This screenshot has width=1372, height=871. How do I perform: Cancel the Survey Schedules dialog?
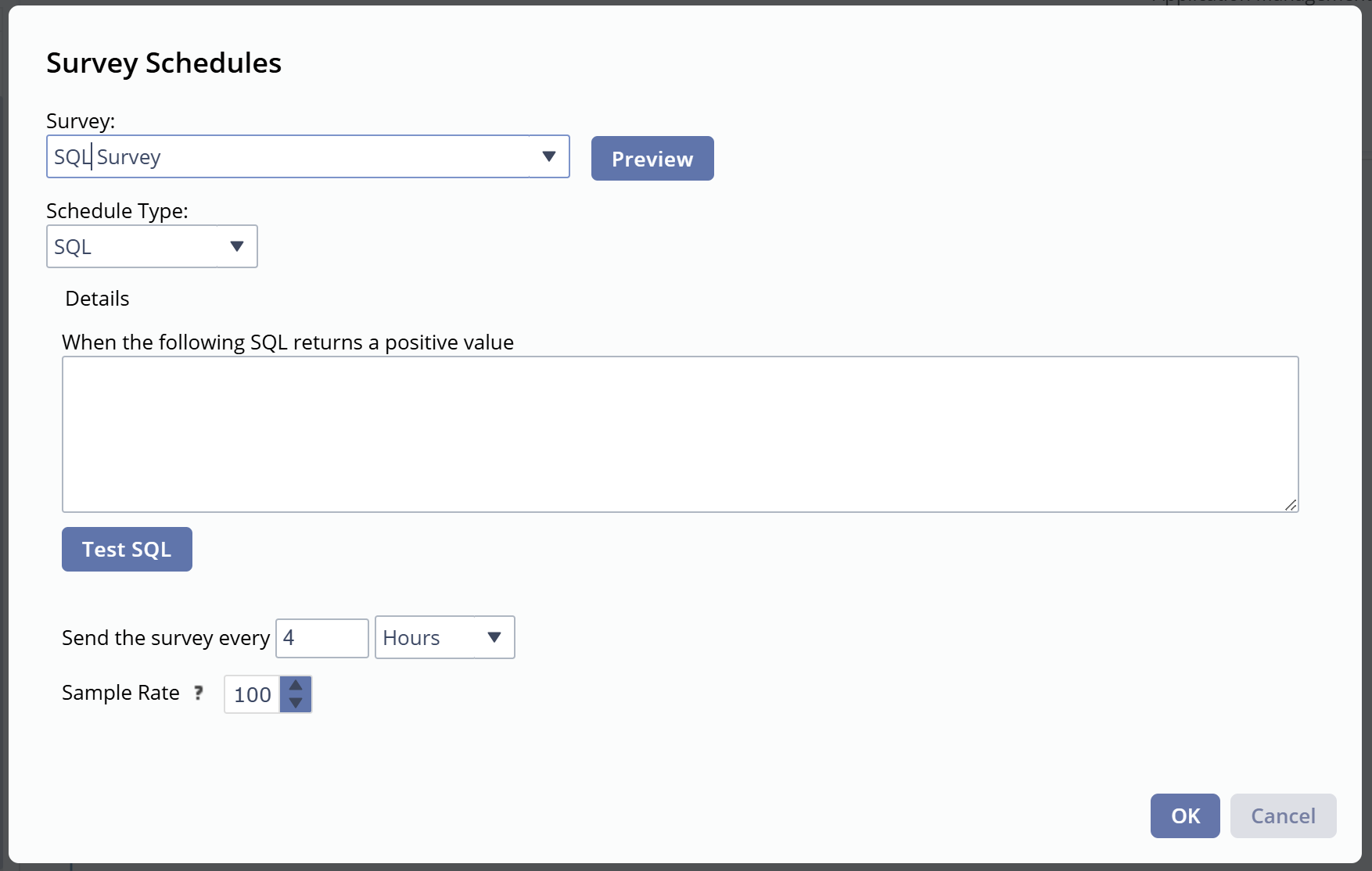point(1283,815)
